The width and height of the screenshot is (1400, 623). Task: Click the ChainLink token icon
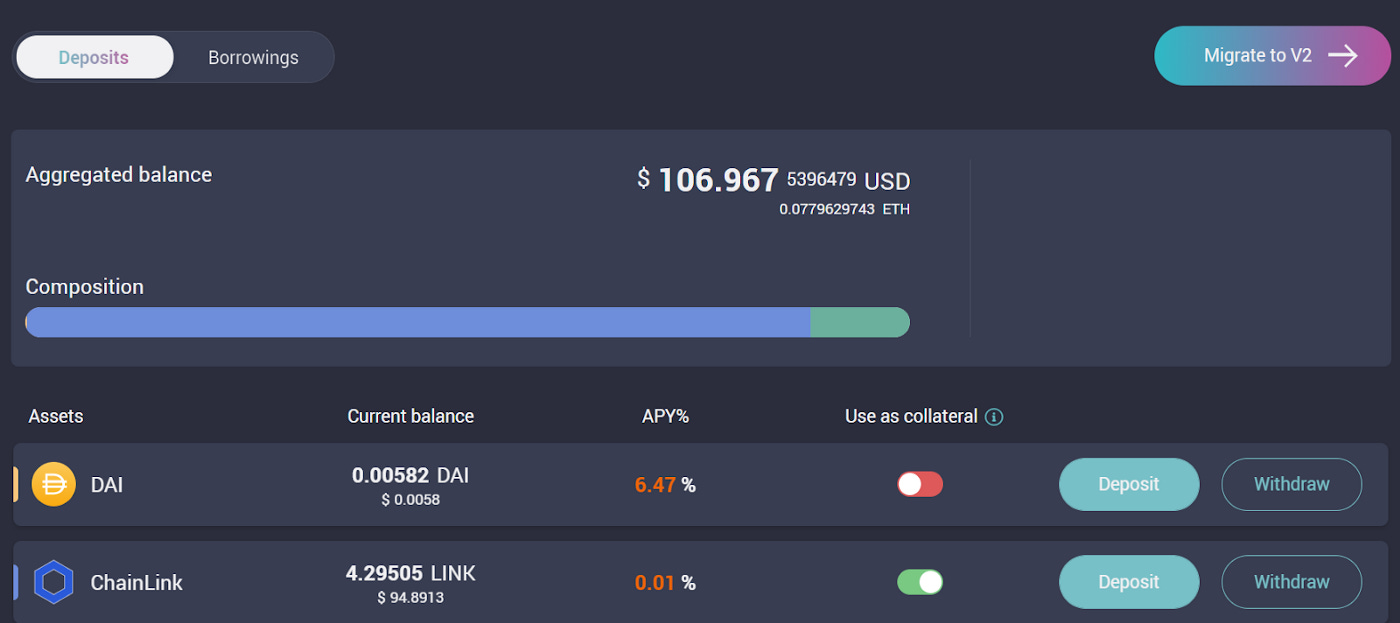54,582
